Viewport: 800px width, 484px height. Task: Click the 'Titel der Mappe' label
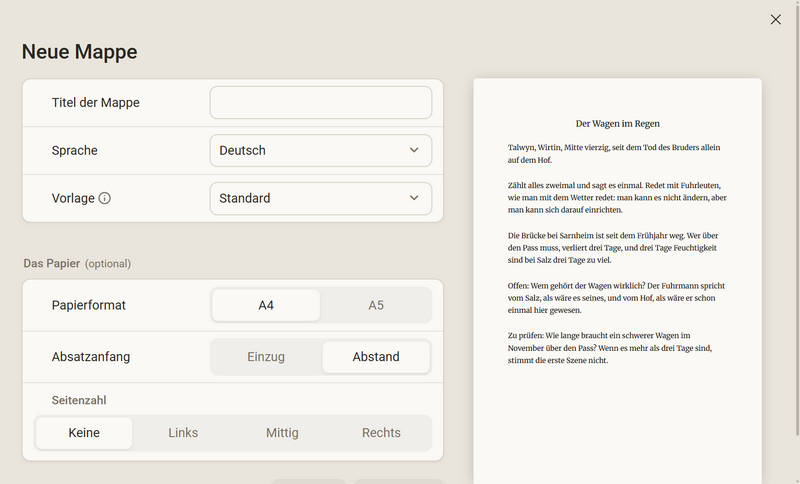[x=95, y=103]
